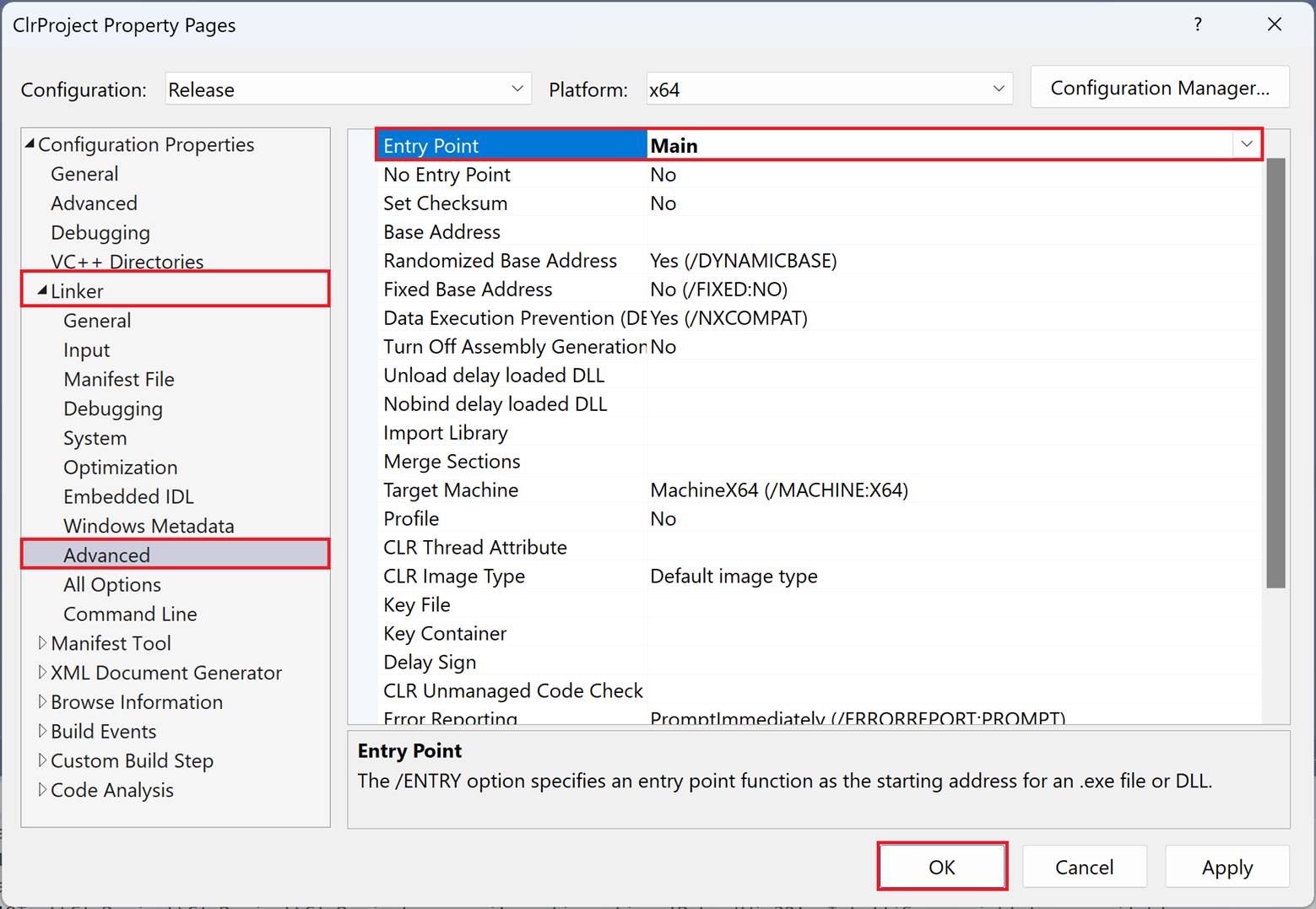Expand the Code Analysis node
Viewport: 1316px width, 909px height.
[x=42, y=790]
